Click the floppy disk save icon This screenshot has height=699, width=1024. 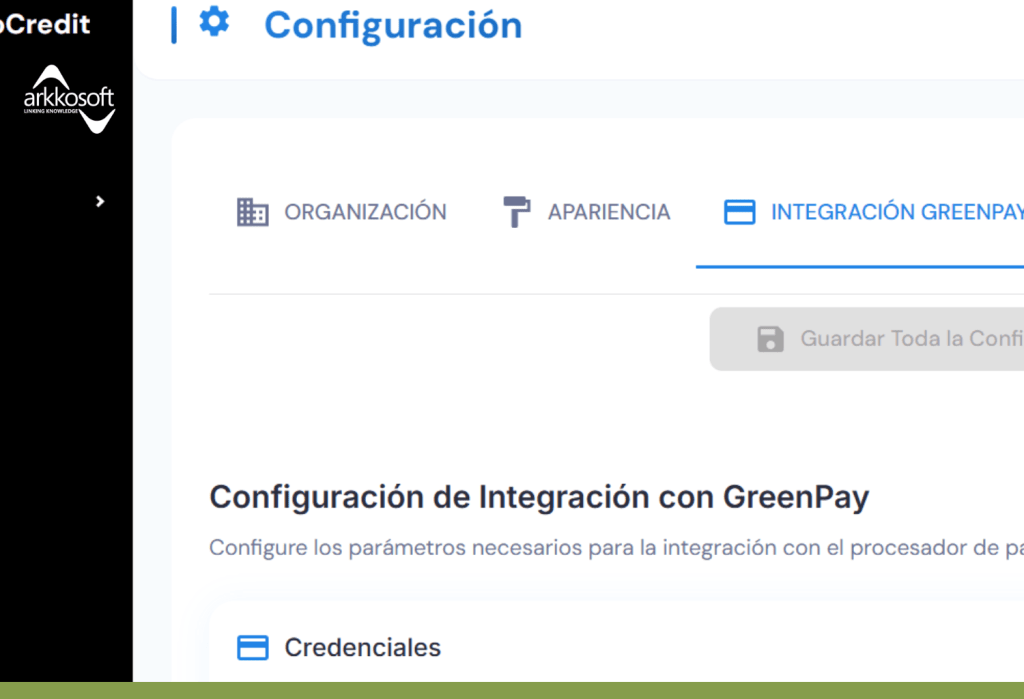pos(769,339)
